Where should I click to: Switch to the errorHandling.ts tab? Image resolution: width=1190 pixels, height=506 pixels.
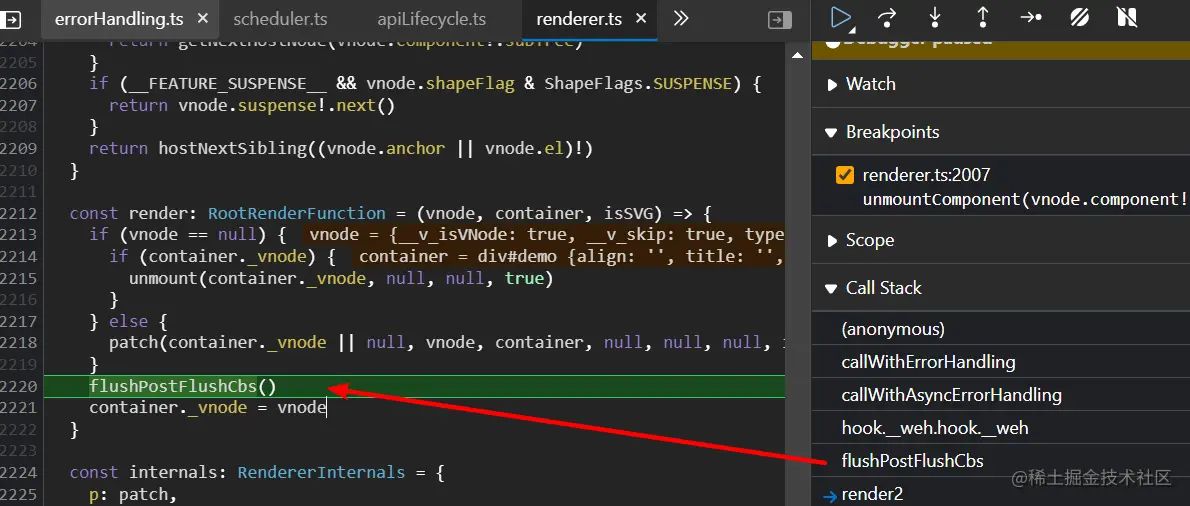click(x=119, y=20)
